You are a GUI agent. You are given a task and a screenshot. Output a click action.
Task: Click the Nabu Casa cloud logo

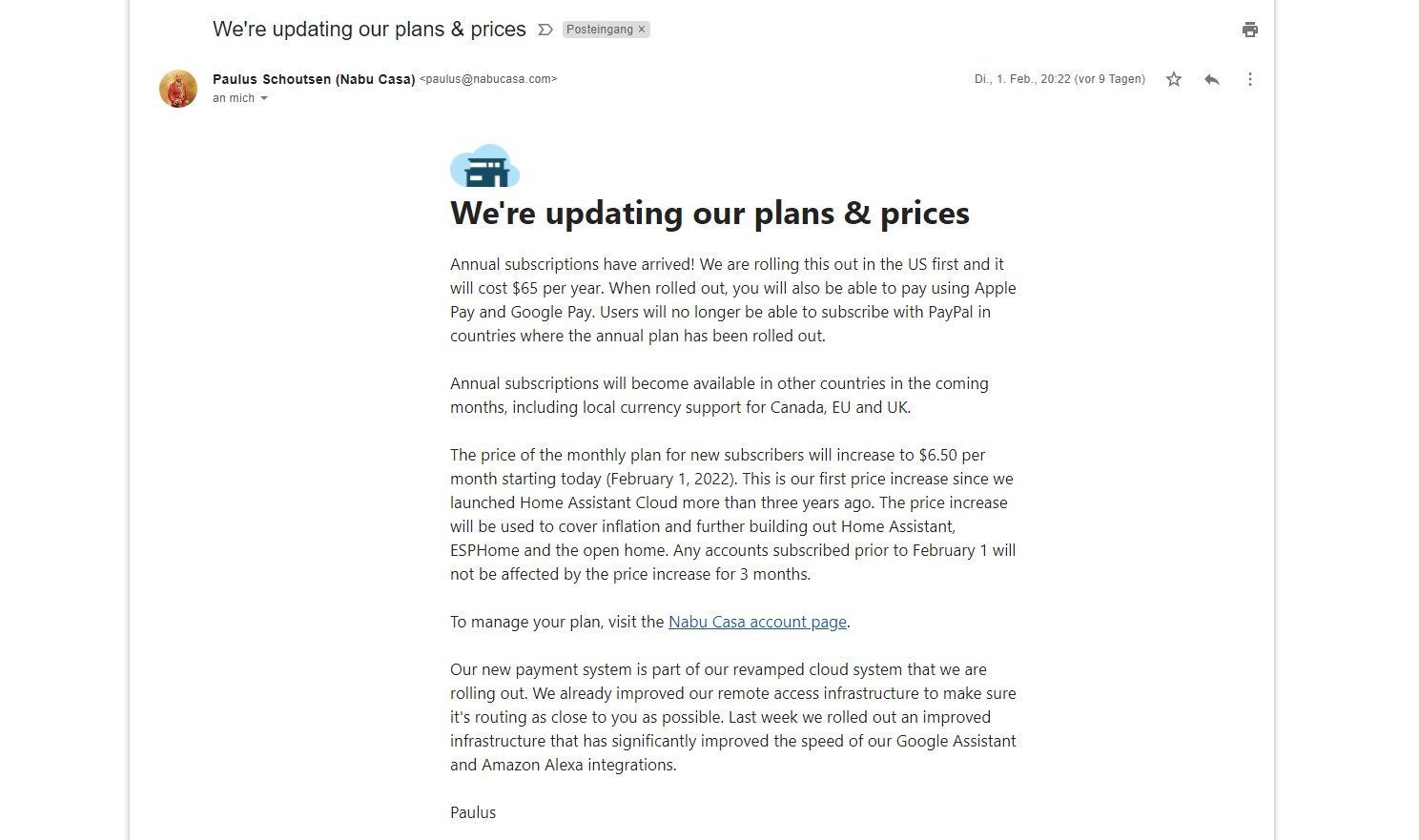(484, 167)
